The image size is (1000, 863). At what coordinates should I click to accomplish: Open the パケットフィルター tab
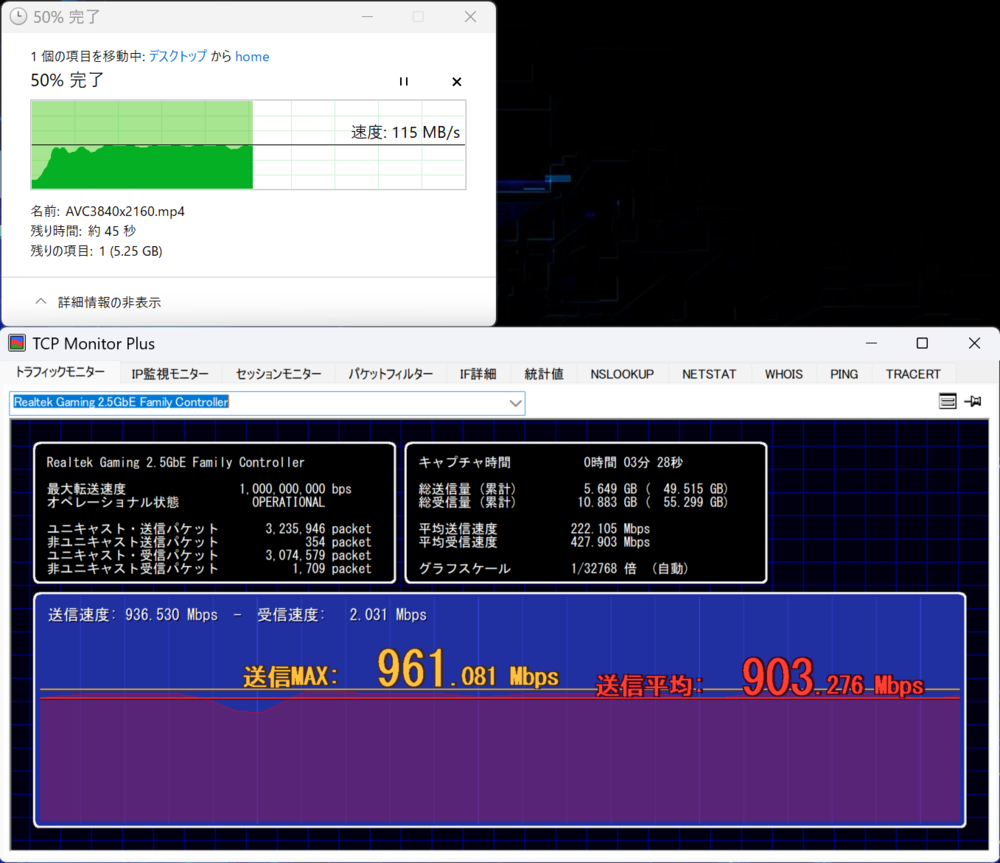390,374
